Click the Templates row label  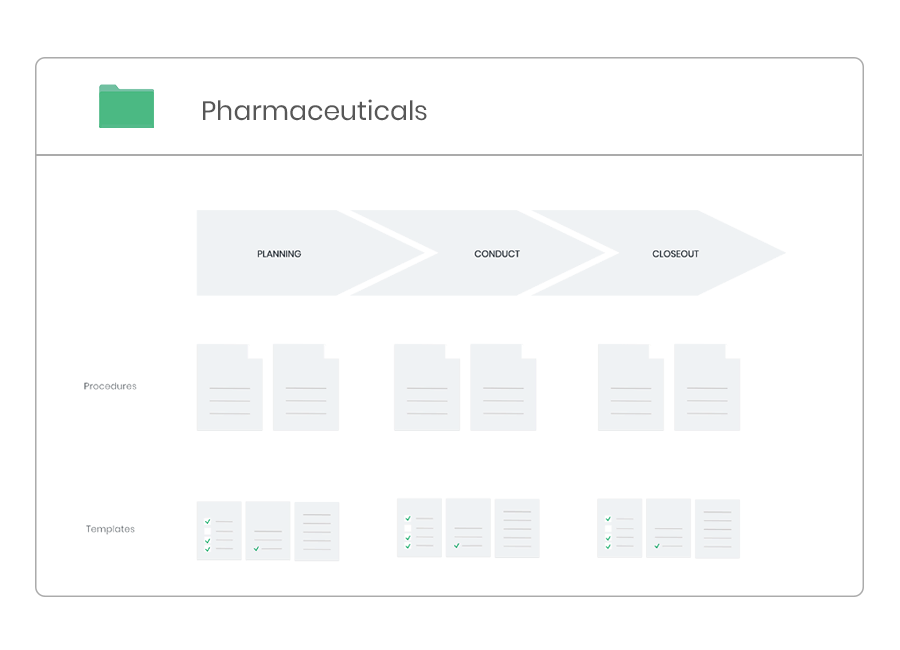tap(110, 529)
